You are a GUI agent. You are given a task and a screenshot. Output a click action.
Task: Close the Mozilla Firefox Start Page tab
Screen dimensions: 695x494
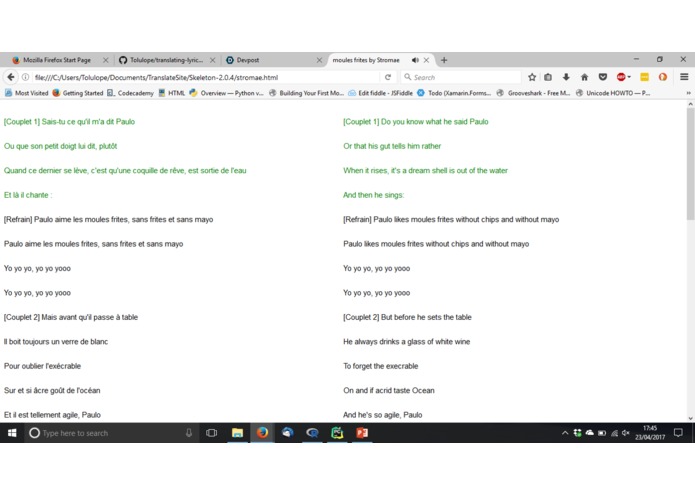click(105, 60)
